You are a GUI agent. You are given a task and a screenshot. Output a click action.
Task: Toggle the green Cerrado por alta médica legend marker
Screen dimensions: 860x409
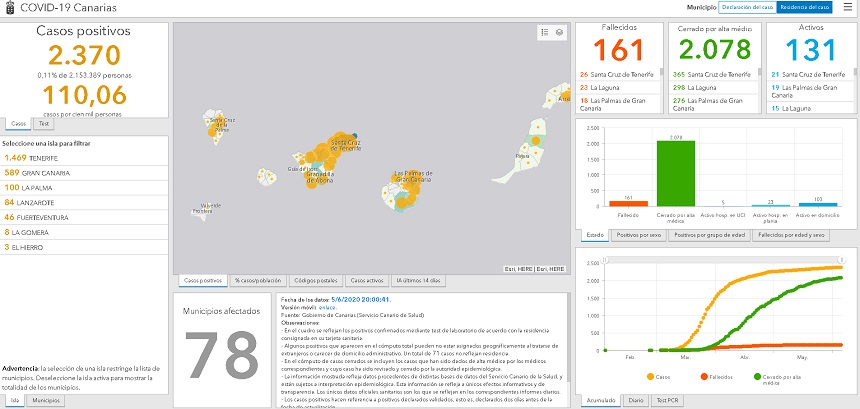(x=756, y=376)
